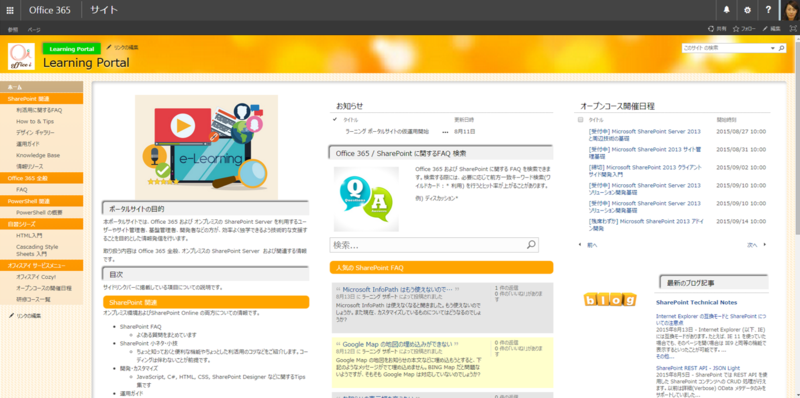Click the 編集 (edit) pencil in the ribbon
The image size is (800, 398).
click(x=772, y=29)
